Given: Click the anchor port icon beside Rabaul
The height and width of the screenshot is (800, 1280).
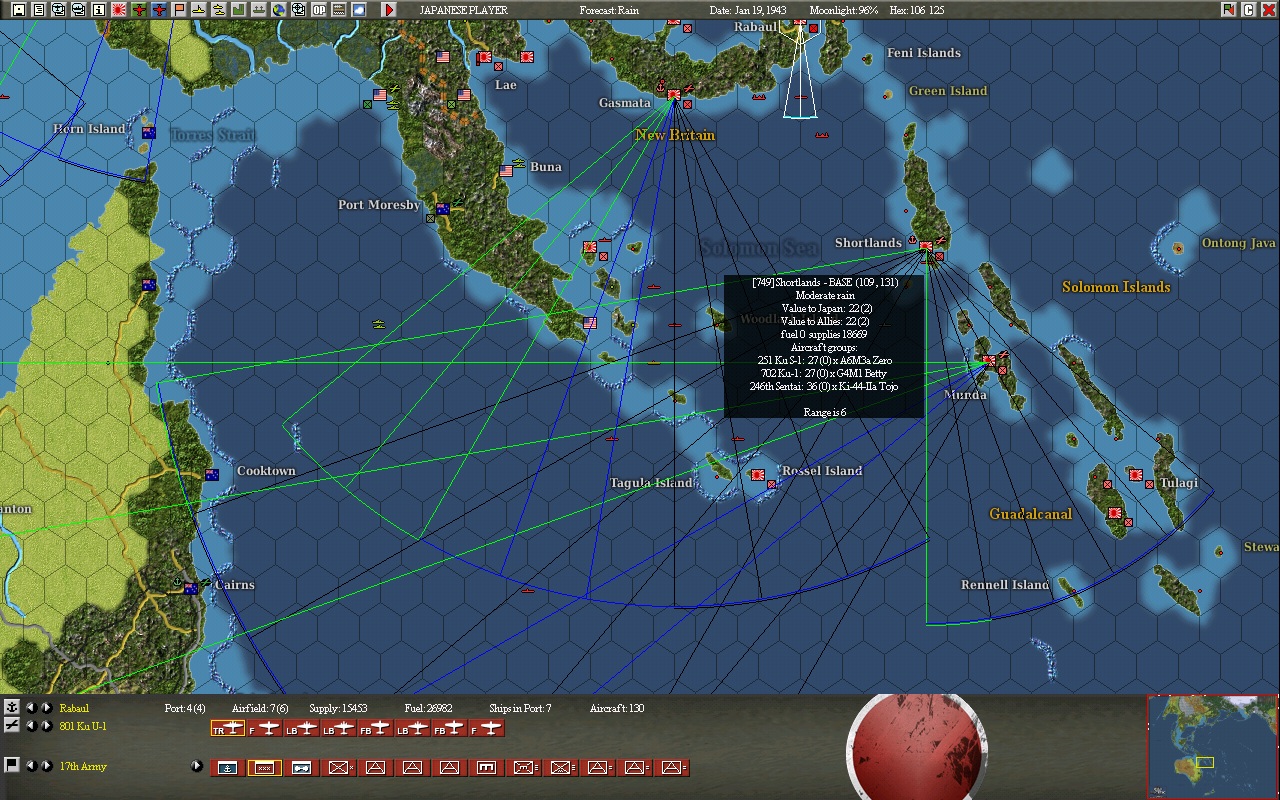Looking at the screenshot, I should click(12, 708).
